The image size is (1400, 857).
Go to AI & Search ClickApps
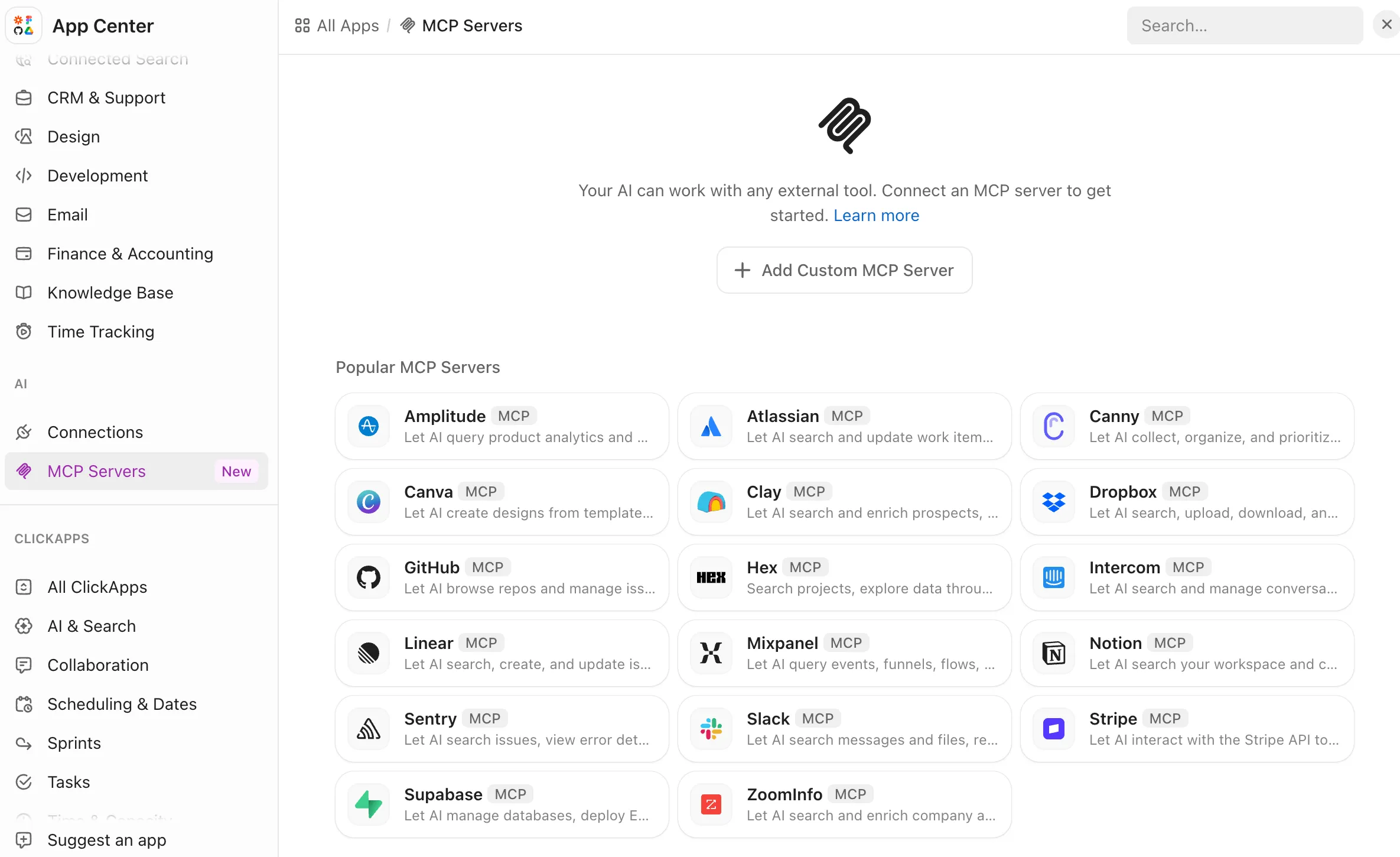click(x=136, y=626)
